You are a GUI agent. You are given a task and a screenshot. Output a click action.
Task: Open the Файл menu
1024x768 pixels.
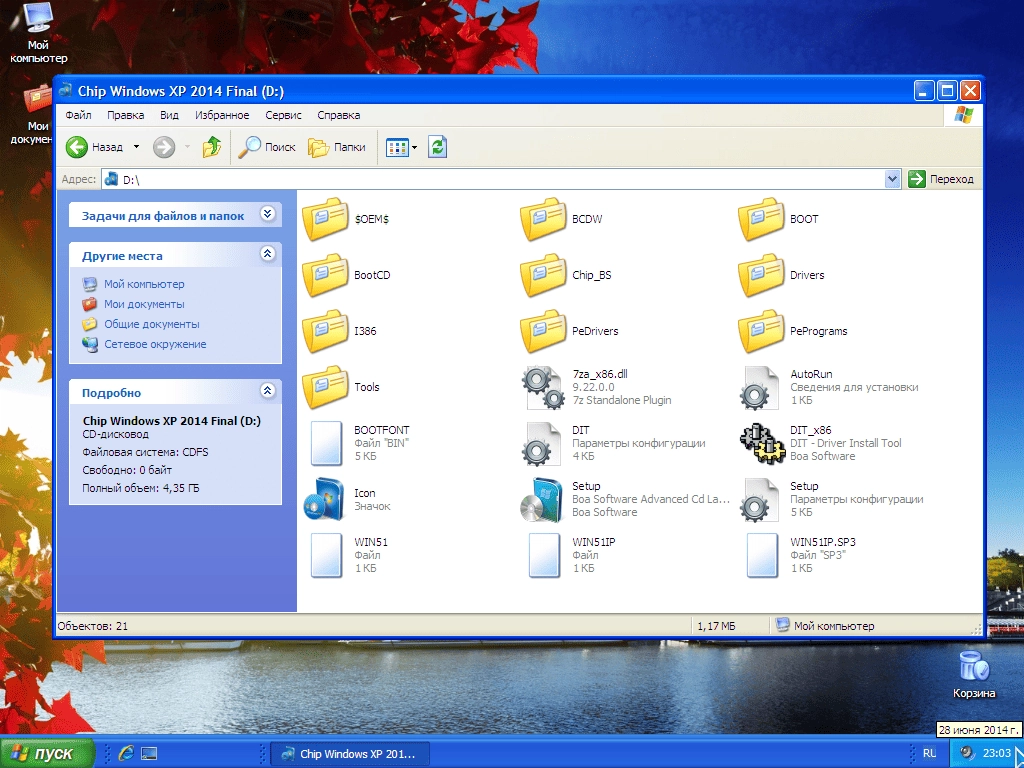coord(78,115)
